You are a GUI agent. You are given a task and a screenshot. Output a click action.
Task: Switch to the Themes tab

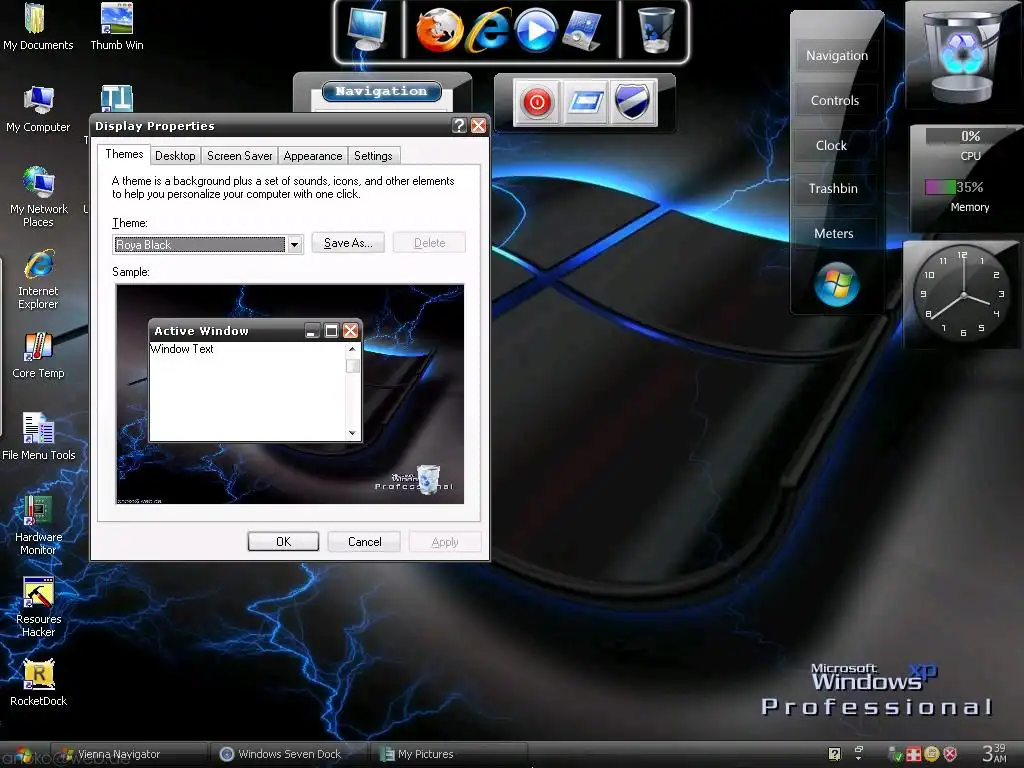tap(124, 154)
